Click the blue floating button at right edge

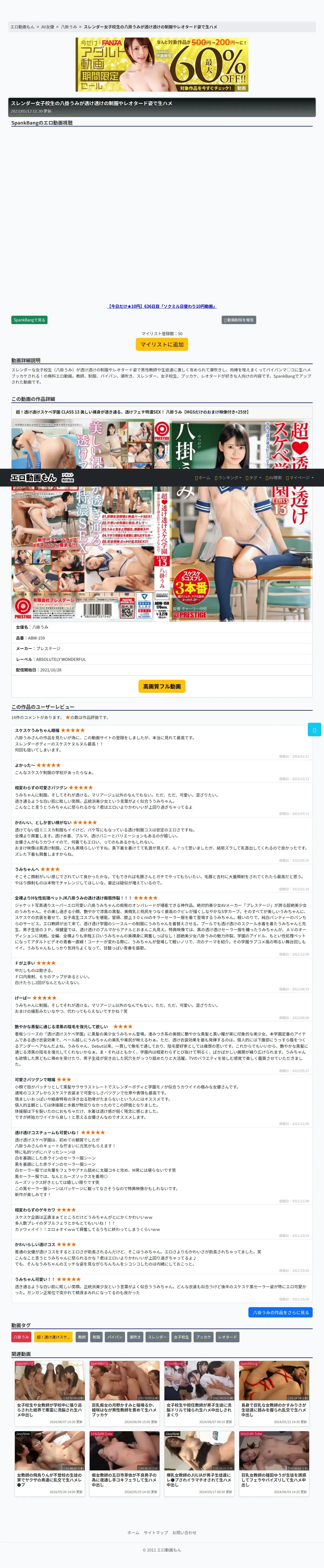coord(314,729)
